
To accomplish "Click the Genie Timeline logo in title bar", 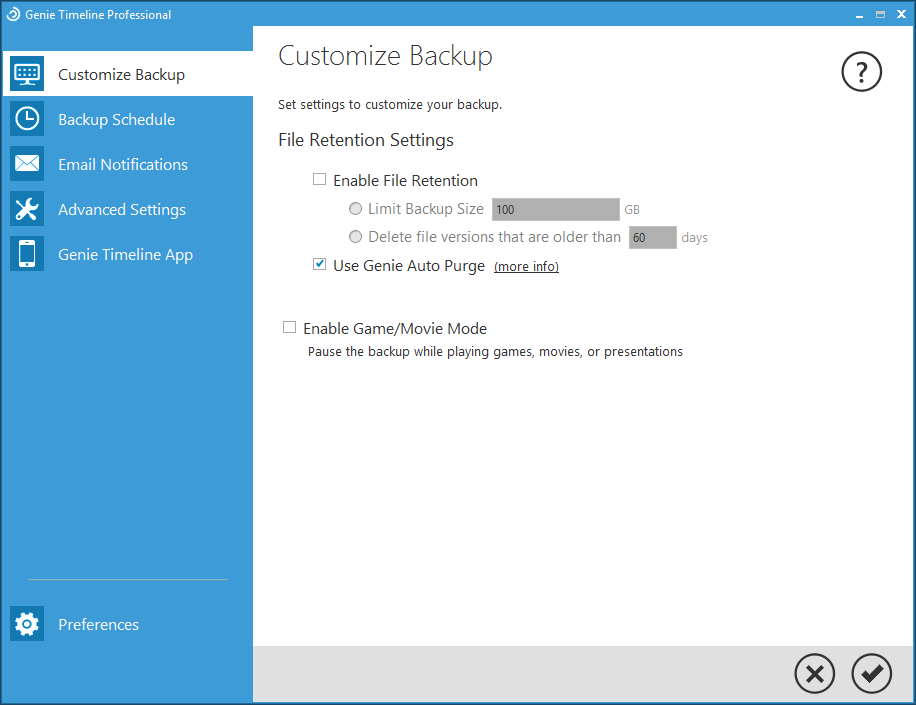I will pyautogui.click(x=13, y=15).
